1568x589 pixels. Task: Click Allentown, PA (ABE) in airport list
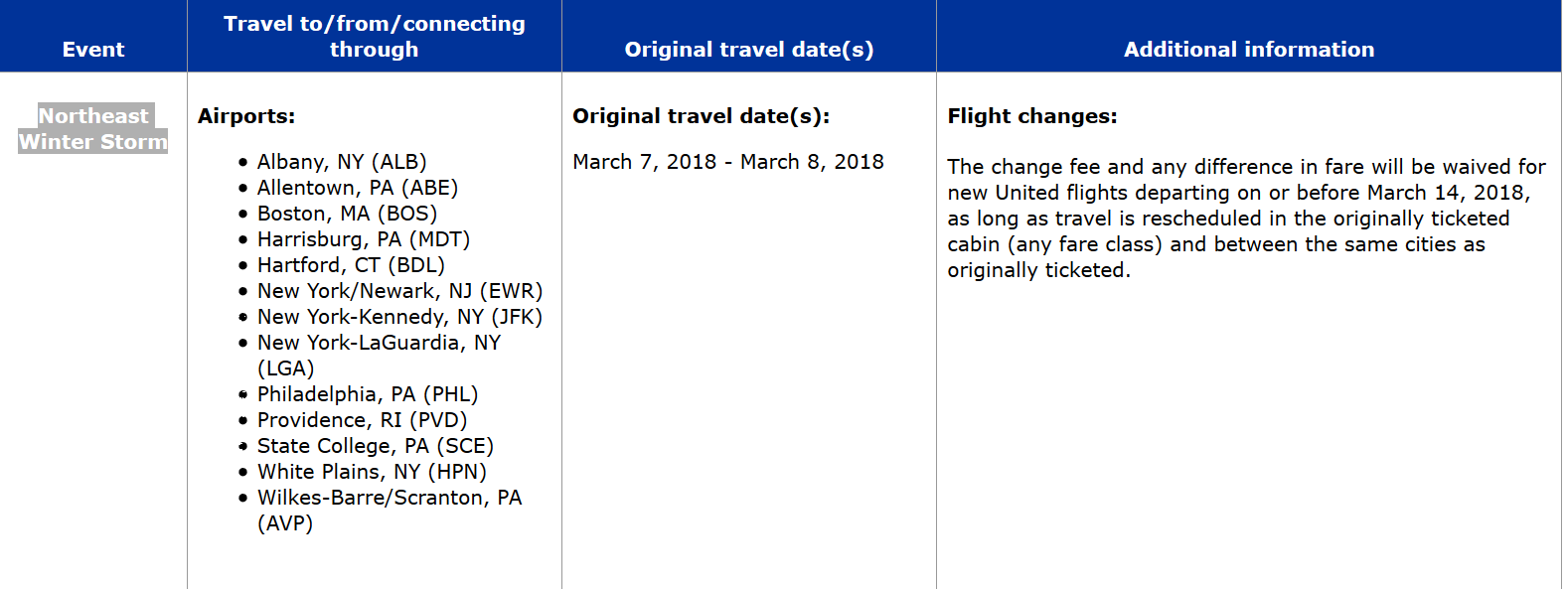pos(358,188)
